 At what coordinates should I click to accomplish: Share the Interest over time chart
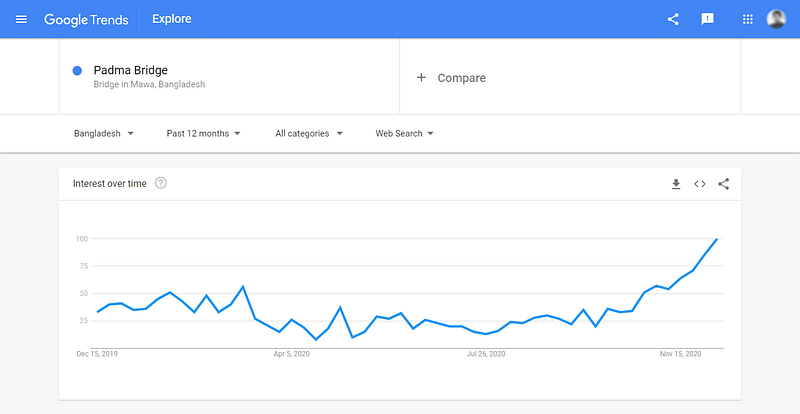click(723, 184)
